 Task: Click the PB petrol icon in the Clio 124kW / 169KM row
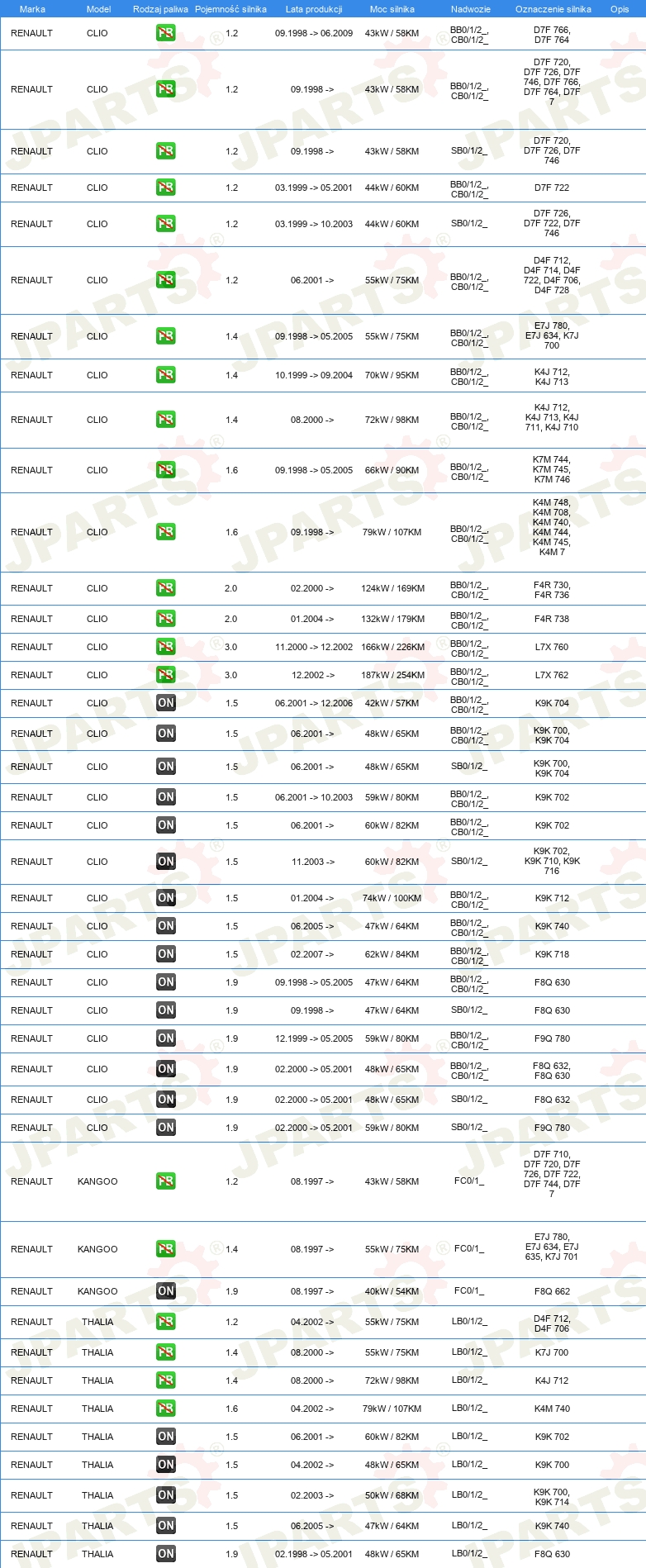tap(165, 588)
